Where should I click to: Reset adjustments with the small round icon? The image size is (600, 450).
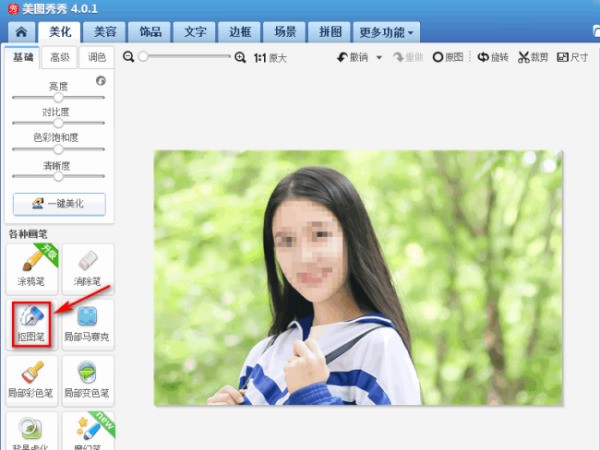pos(101,80)
